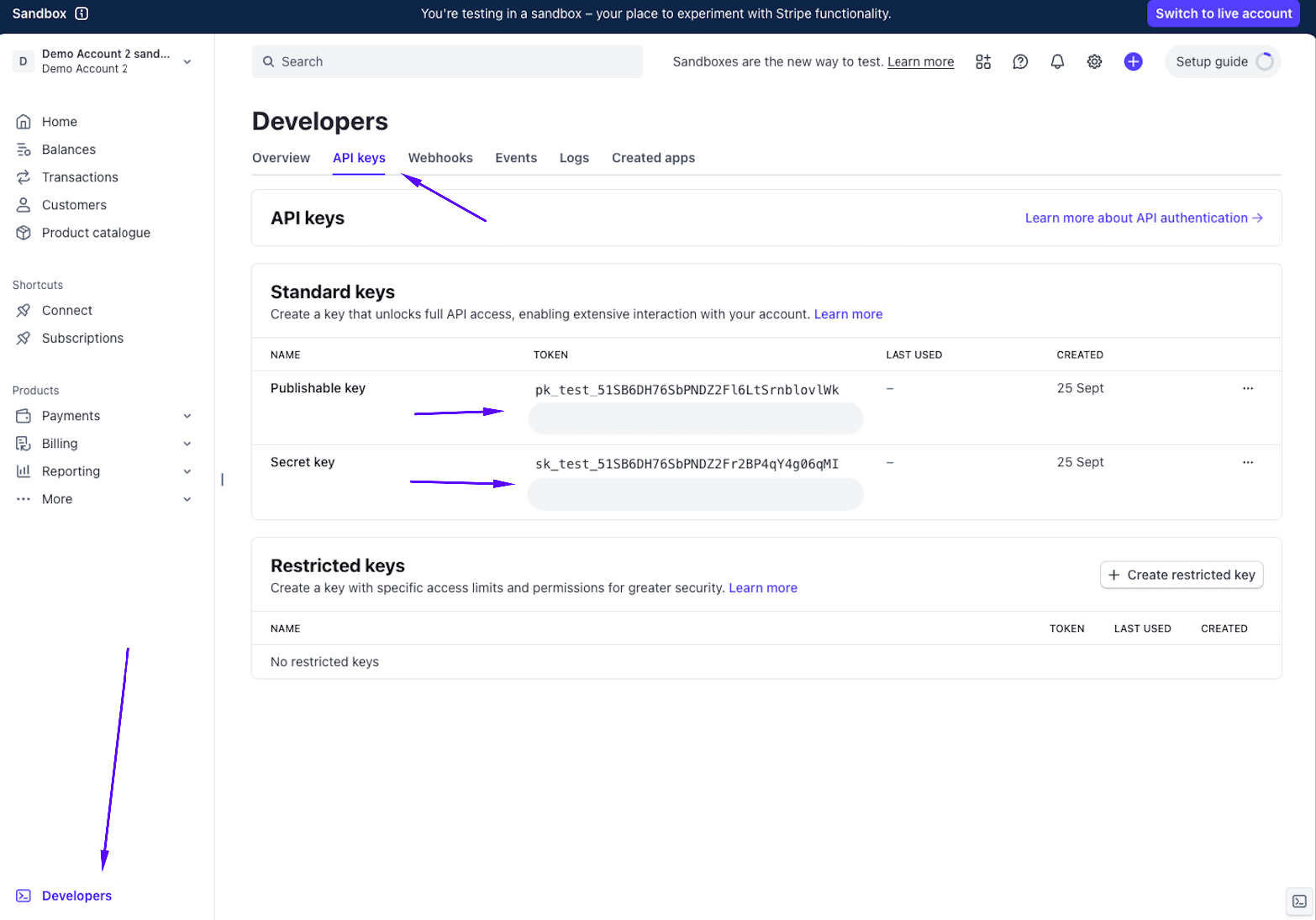Click the Sandbox label in top bar
1316x920 pixels.
coord(39,13)
